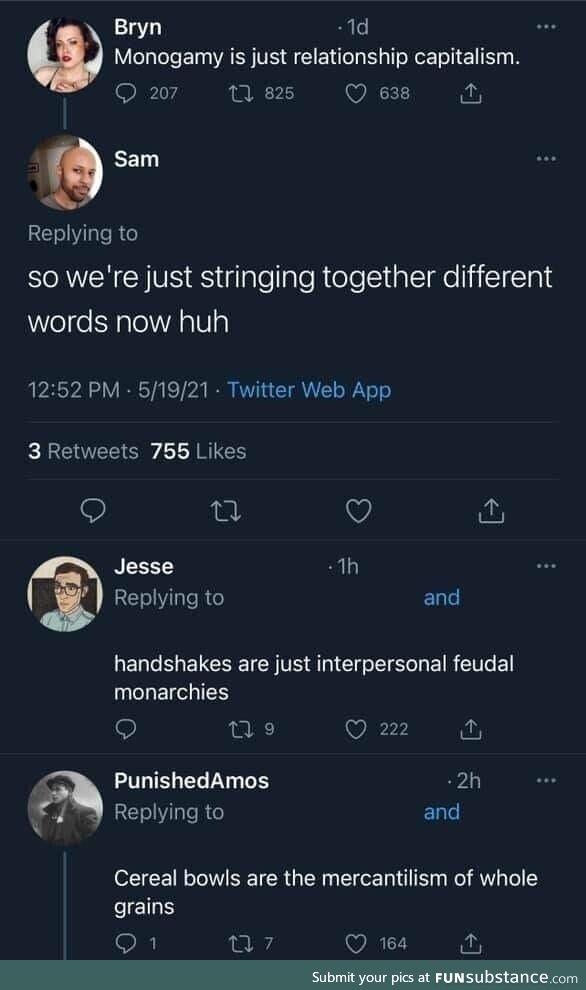Open the Twitter Web App link
Image resolution: width=586 pixels, height=990 pixels.
tap(309, 390)
